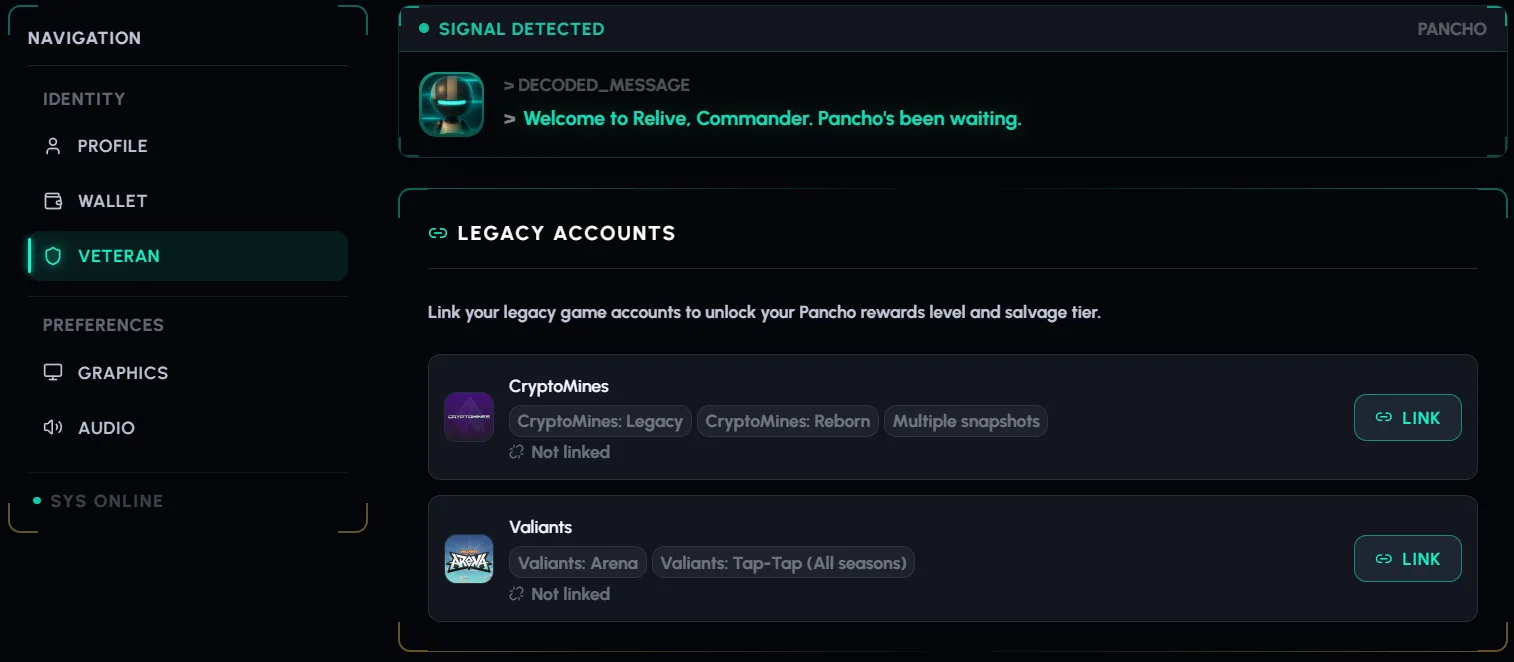
Task: Click the Pancho robot avatar
Action: tap(451, 104)
